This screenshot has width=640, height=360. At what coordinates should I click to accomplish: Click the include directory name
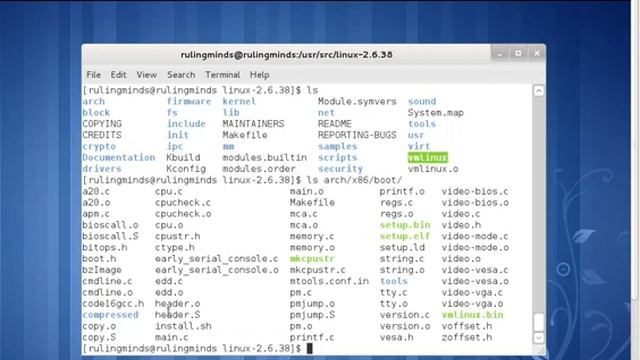click(x=186, y=124)
